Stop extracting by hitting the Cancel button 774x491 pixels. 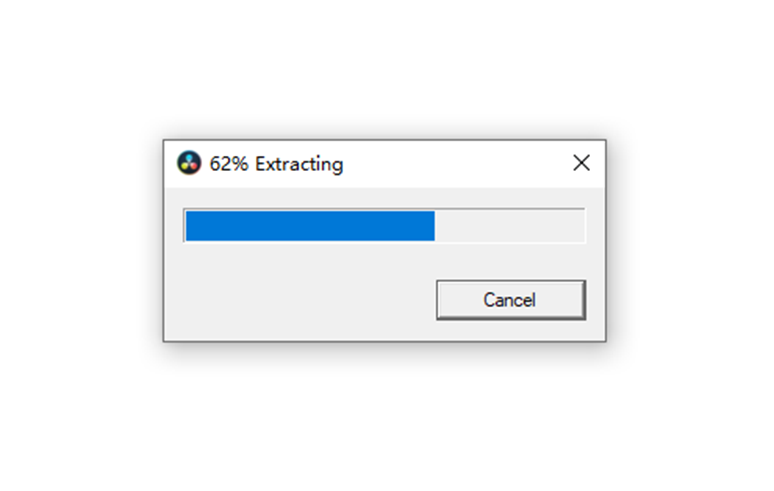point(511,300)
